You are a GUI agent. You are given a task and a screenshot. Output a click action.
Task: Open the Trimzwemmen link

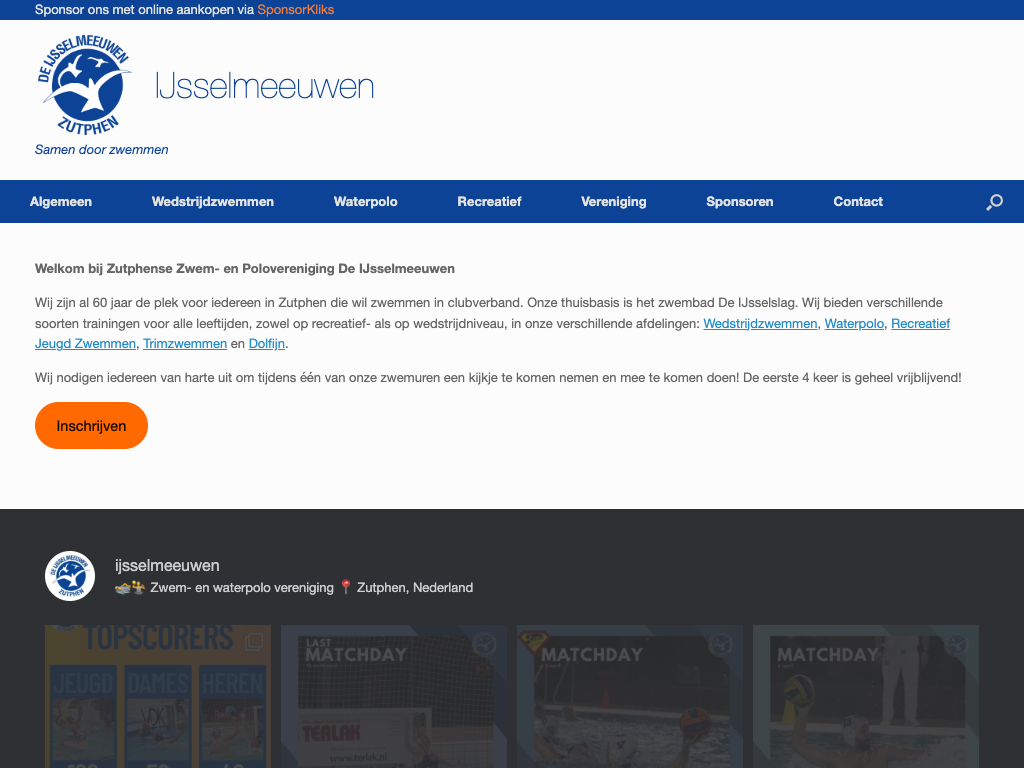tap(184, 344)
